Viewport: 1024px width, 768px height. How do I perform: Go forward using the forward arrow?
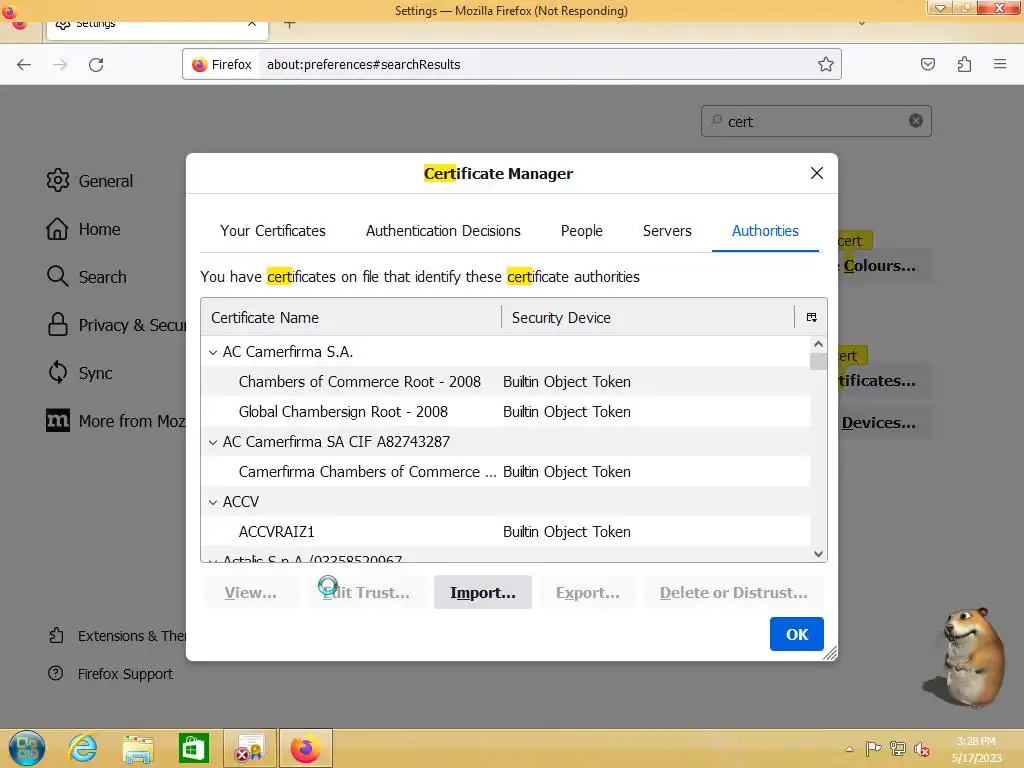(x=60, y=64)
